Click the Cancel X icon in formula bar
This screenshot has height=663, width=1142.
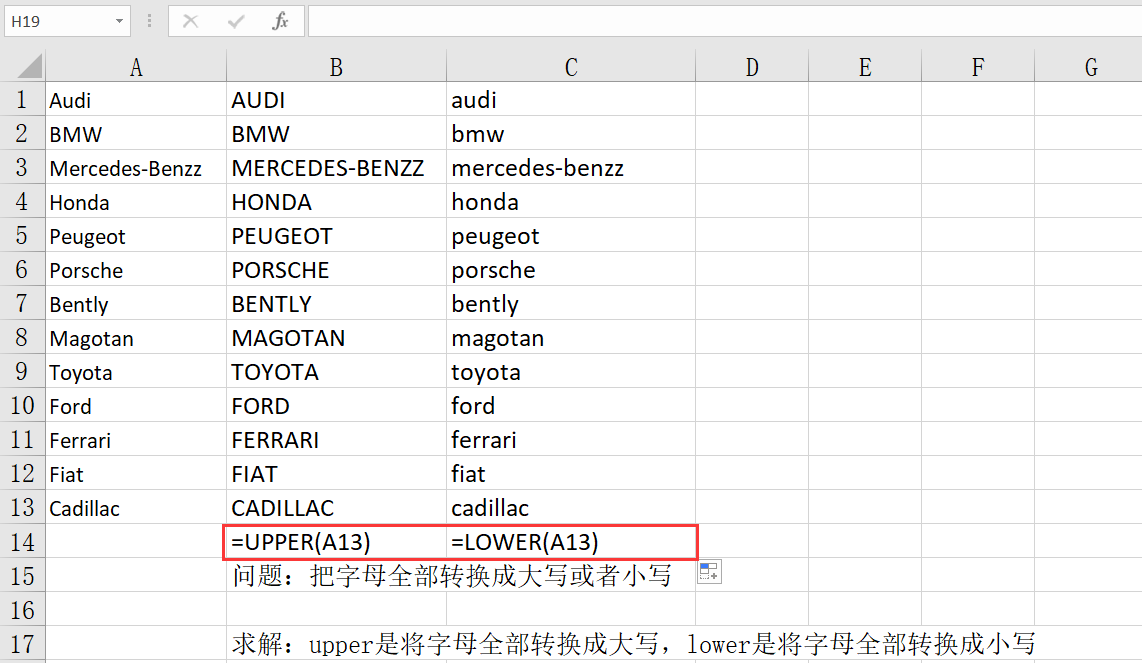[191, 21]
